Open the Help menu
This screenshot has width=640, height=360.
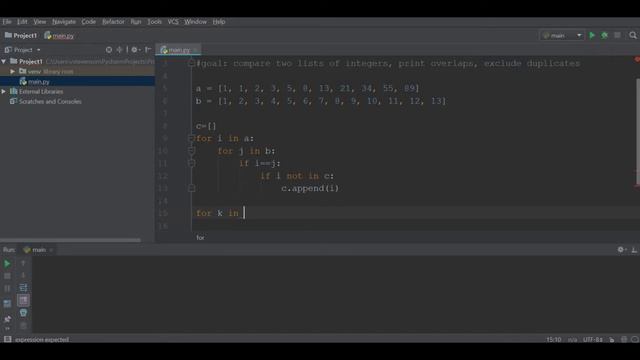[x=219, y=22]
